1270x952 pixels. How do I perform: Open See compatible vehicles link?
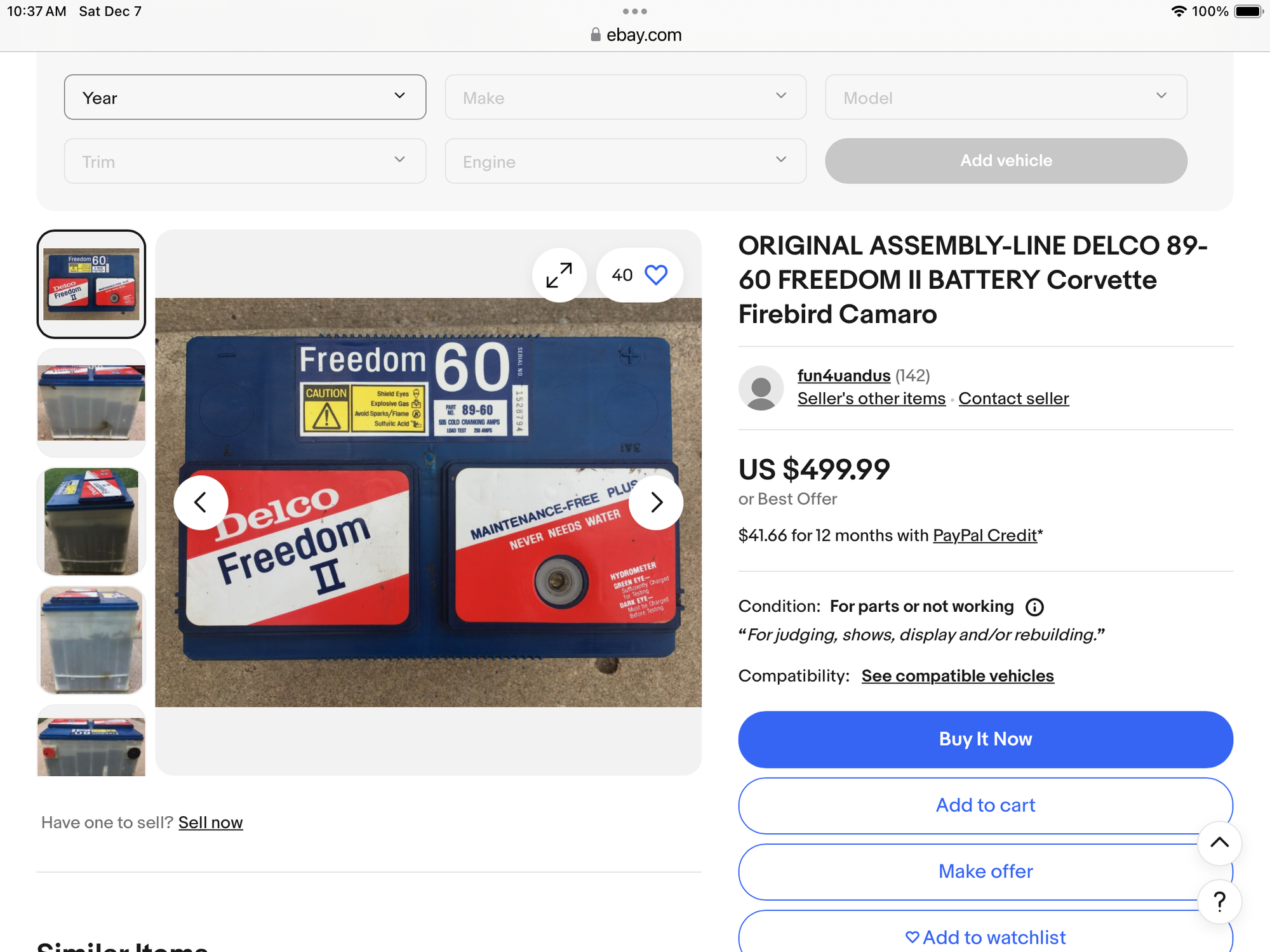[958, 676]
